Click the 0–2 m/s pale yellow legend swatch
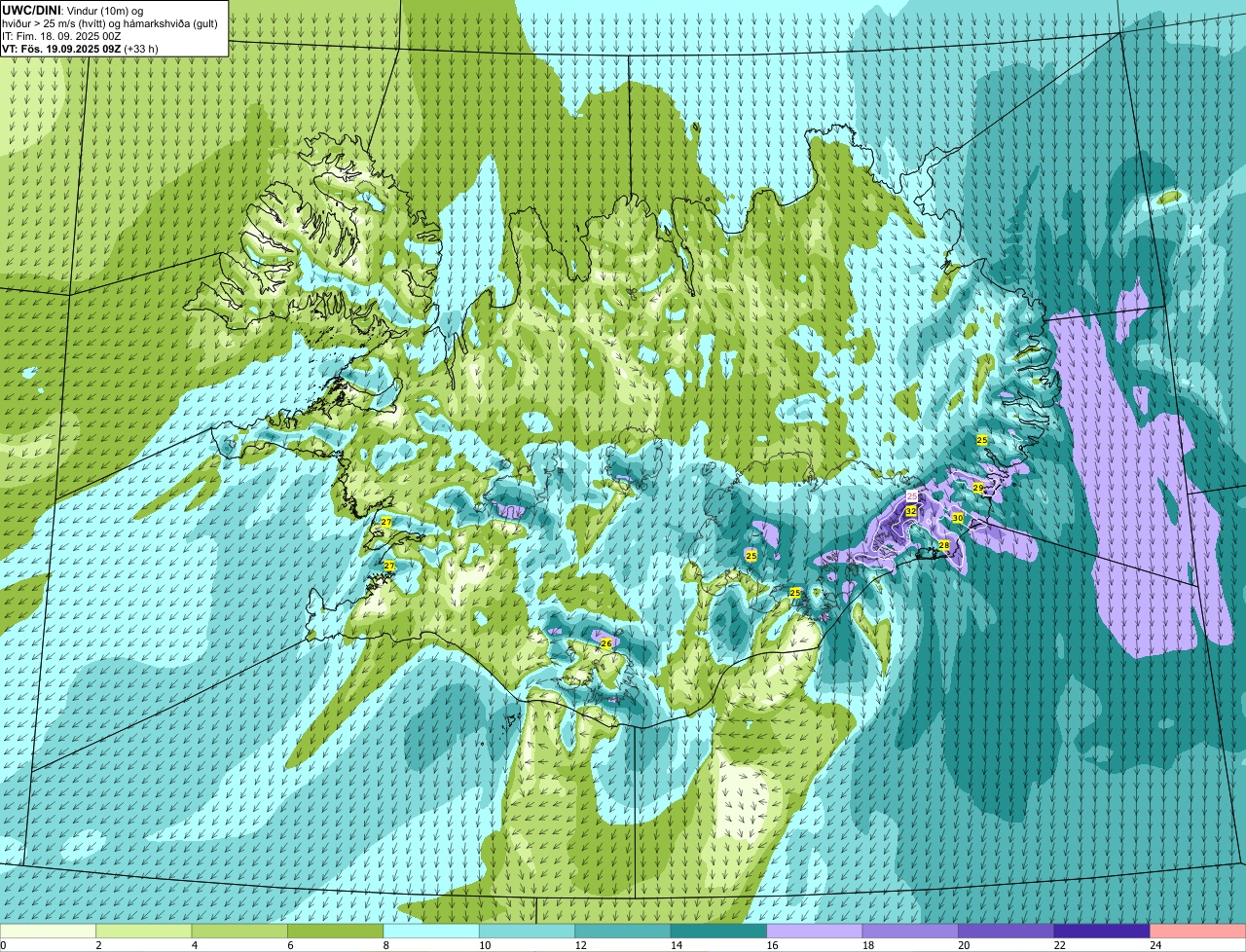The height and width of the screenshot is (952, 1246). click(49, 931)
